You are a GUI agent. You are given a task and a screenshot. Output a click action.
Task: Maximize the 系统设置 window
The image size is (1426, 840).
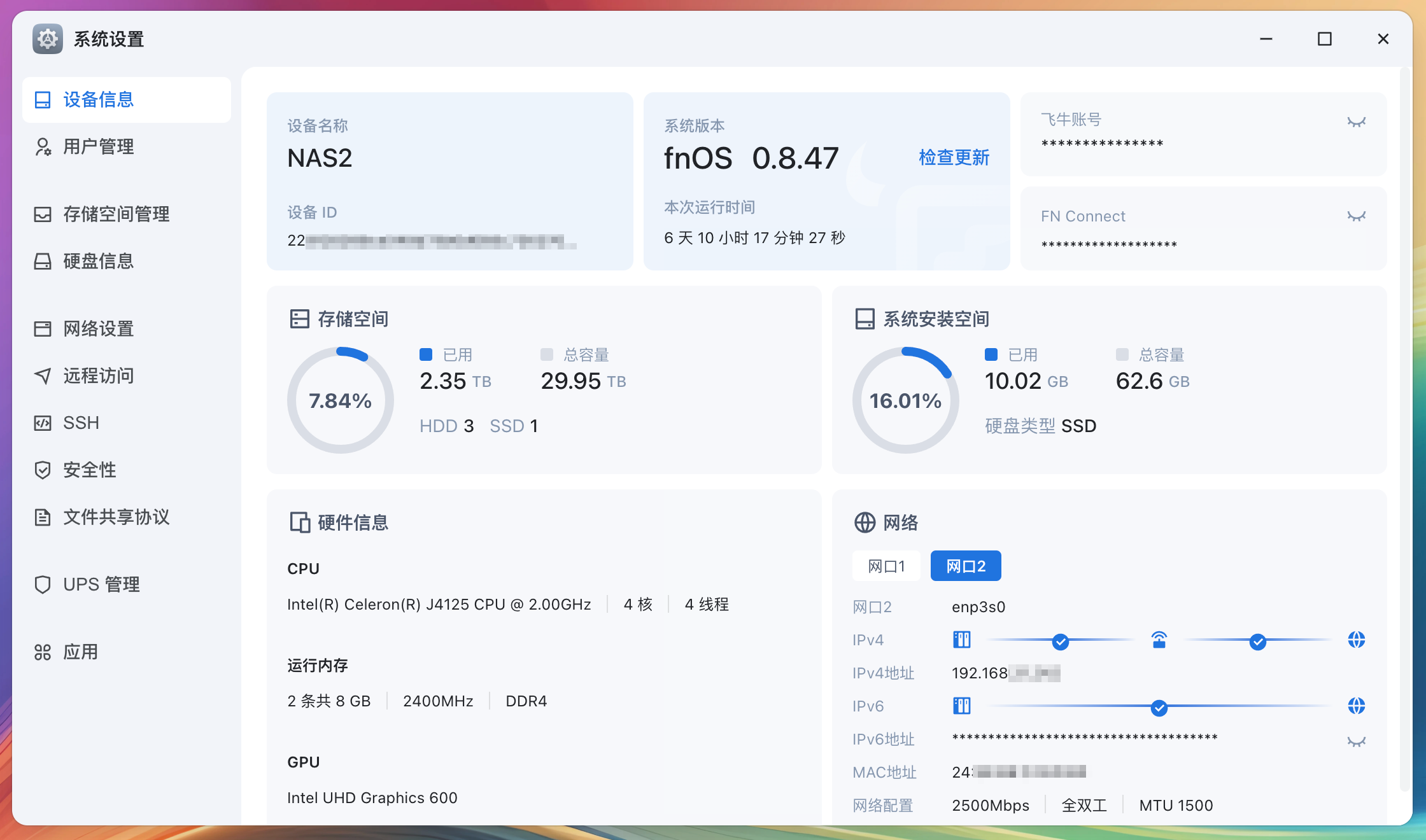coord(1325,39)
